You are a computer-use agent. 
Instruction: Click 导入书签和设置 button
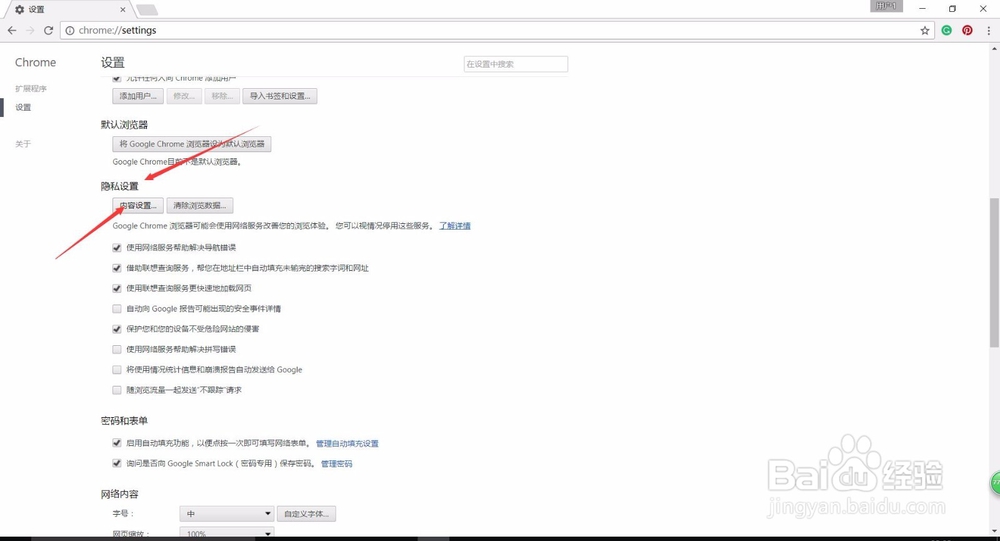[280, 96]
